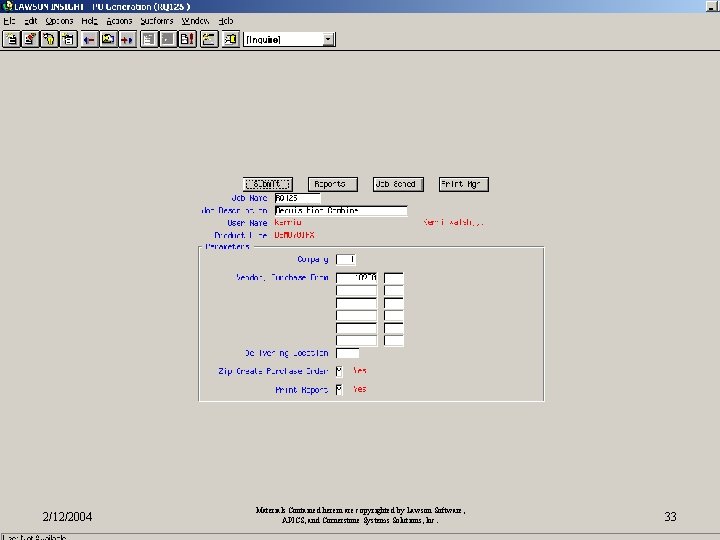Click the Parameters group label
The height and width of the screenshot is (540, 720).
pyautogui.click(x=227, y=247)
